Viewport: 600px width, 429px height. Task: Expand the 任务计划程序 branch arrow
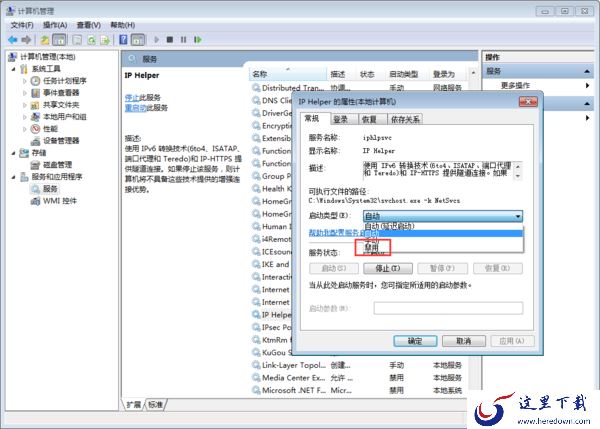(24, 81)
